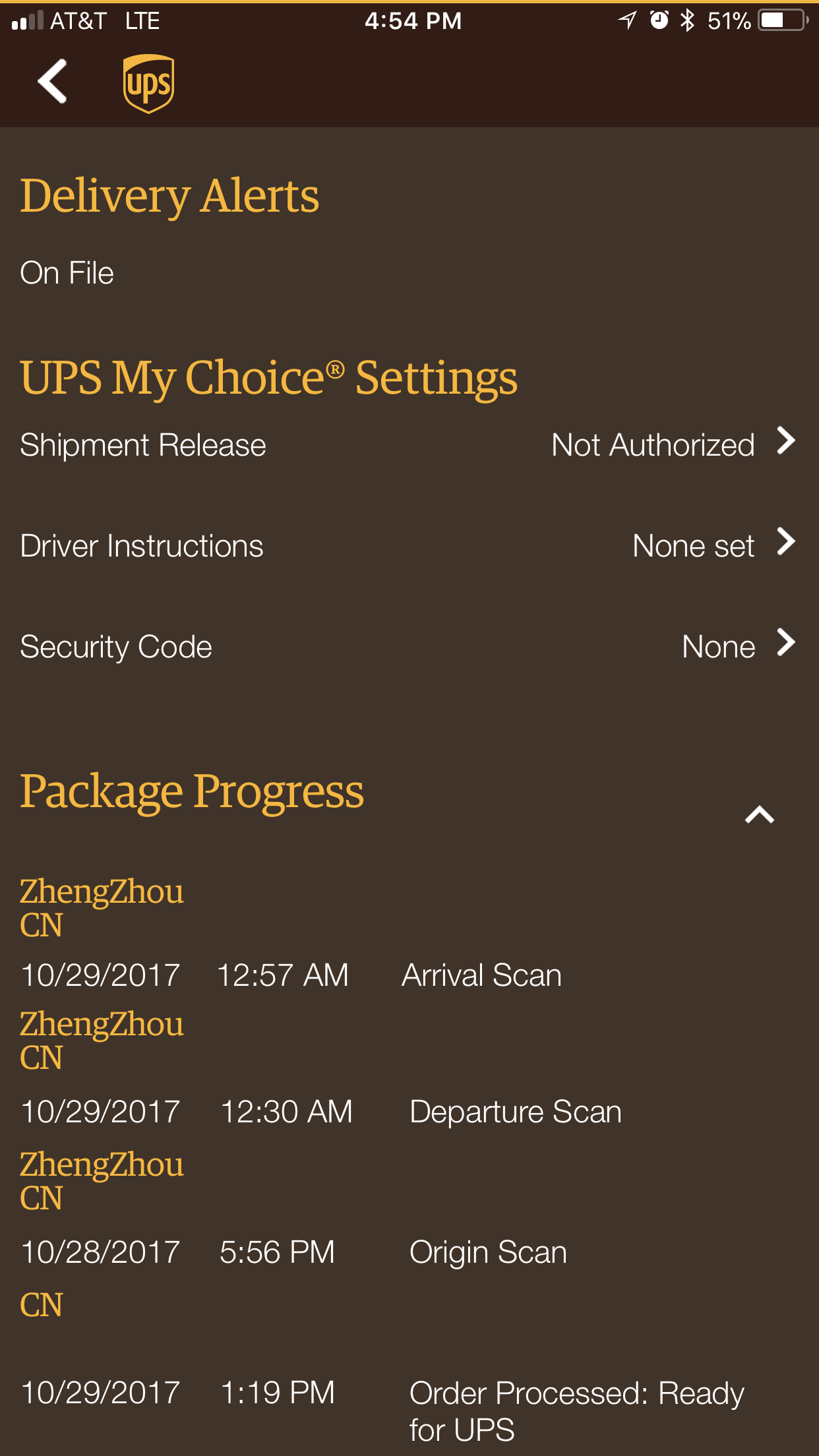Viewport: 819px width, 1456px height.
Task: Tap the battery icon in status bar
Action: (783, 20)
